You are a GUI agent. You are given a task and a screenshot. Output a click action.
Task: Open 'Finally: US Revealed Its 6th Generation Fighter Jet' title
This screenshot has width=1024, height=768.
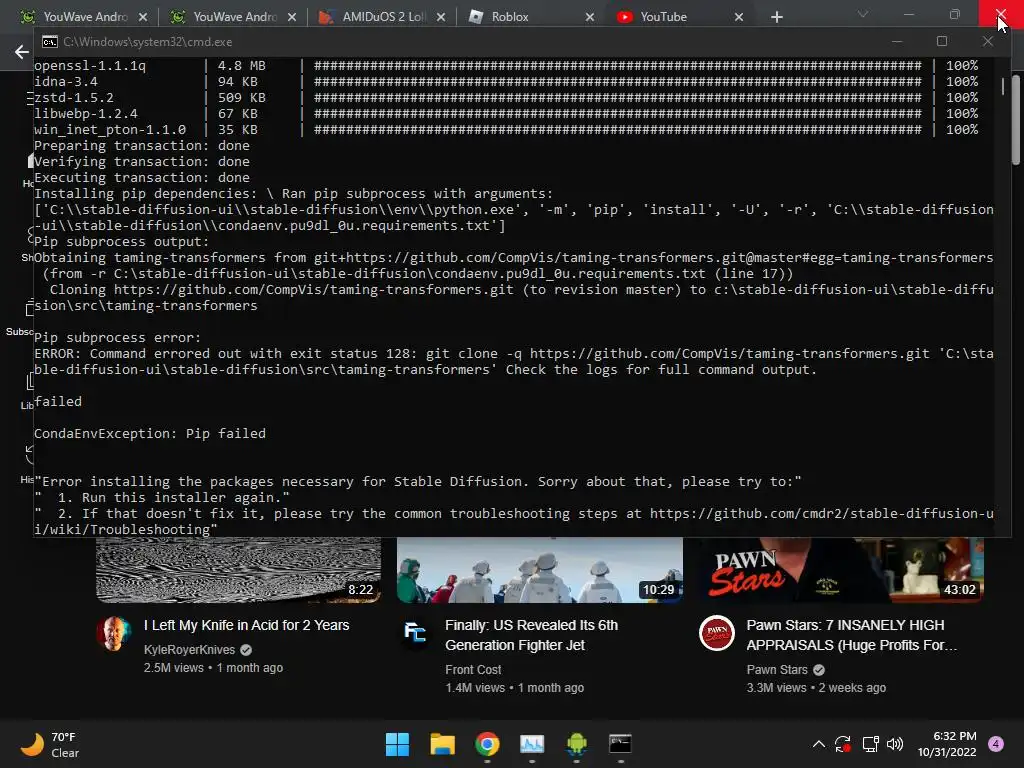(532, 635)
